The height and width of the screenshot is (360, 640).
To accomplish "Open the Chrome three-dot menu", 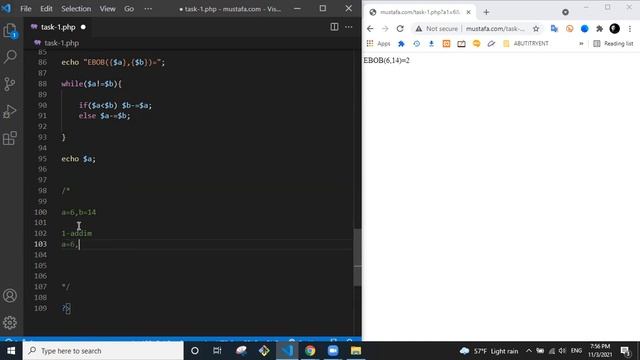I will [630, 29].
